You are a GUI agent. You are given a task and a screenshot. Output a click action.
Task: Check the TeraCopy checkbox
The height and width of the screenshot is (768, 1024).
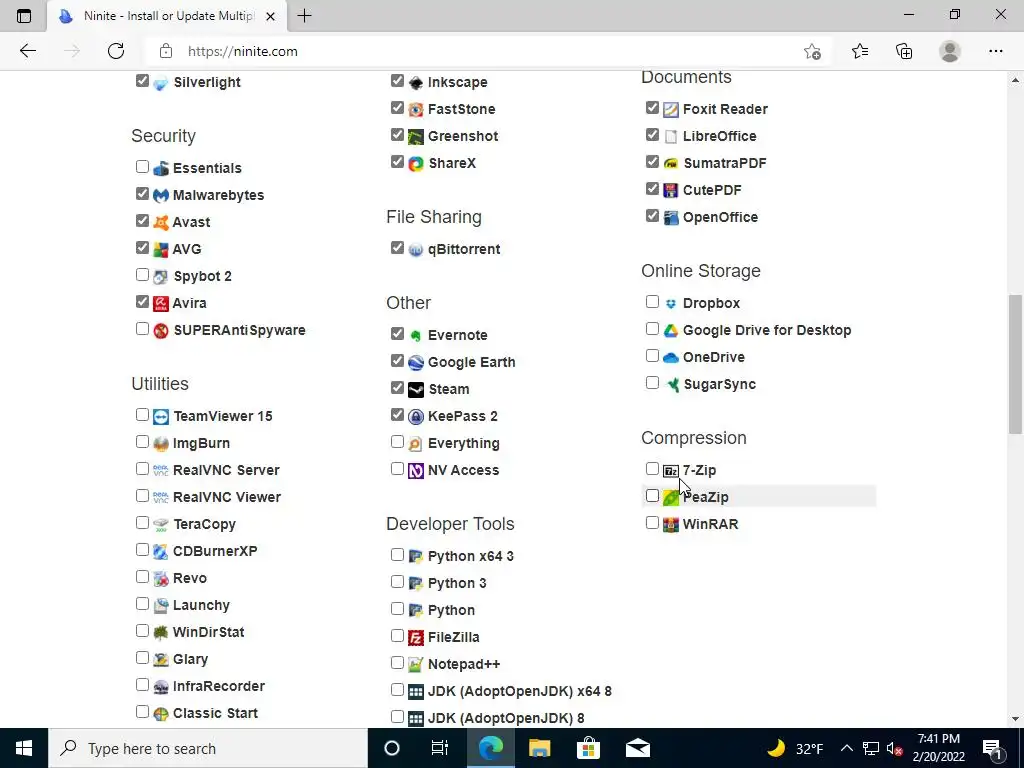142,522
